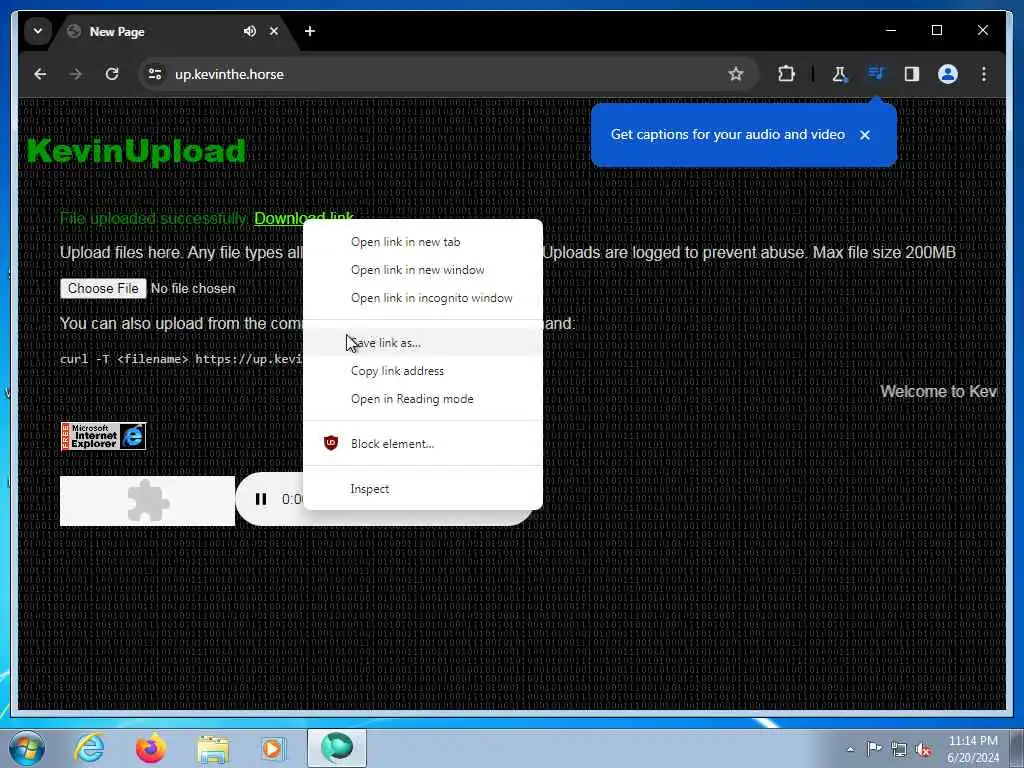Image resolution: width=1024 pixels, height=768 pixels.
Task: Open Windows Media Player taskbar icon
Action: (273, 748)
